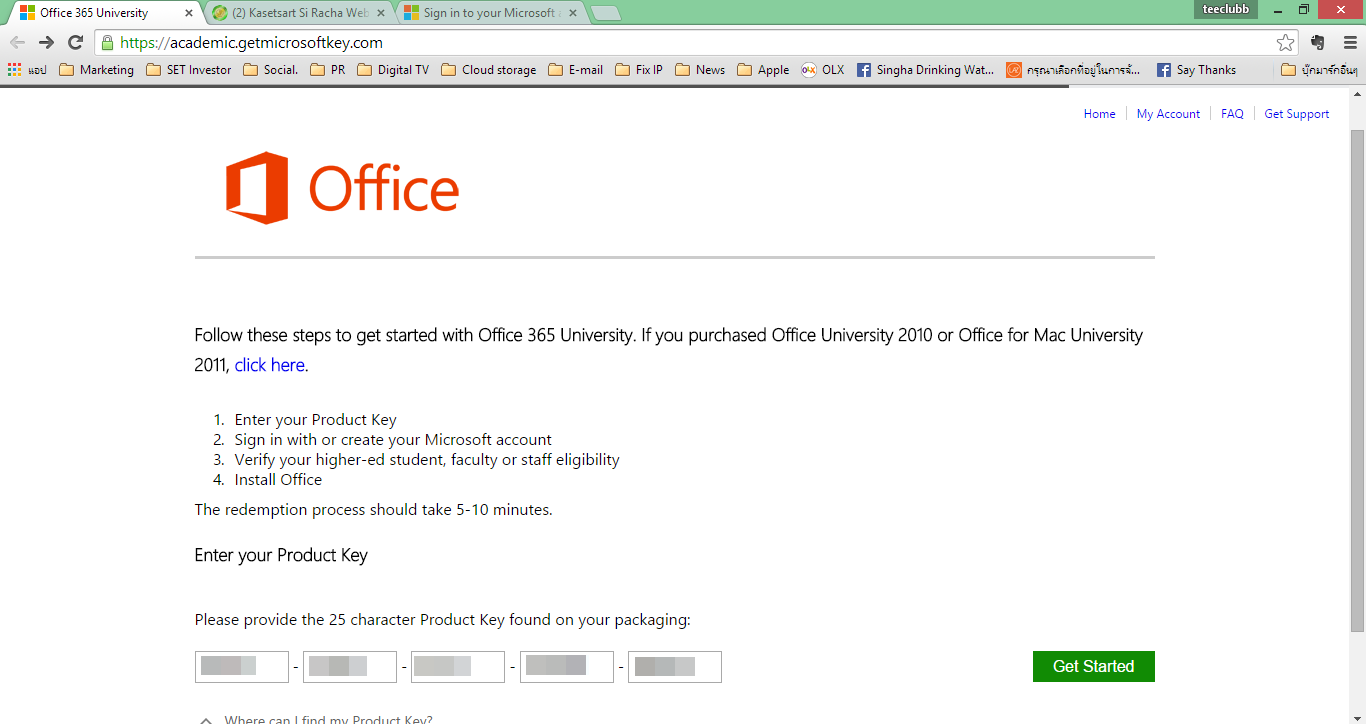The height and width of the screenshot is (724, 1366).
Task: Close the Office 365 University tab
Action: 189,14
